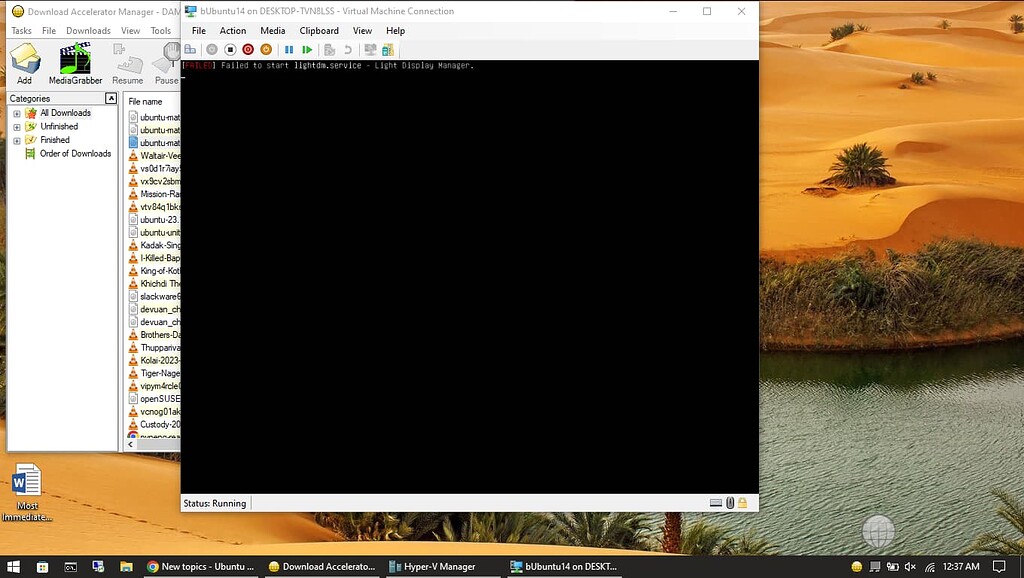Open Hyper-V Manager from the taskbar

pos(436,566)
